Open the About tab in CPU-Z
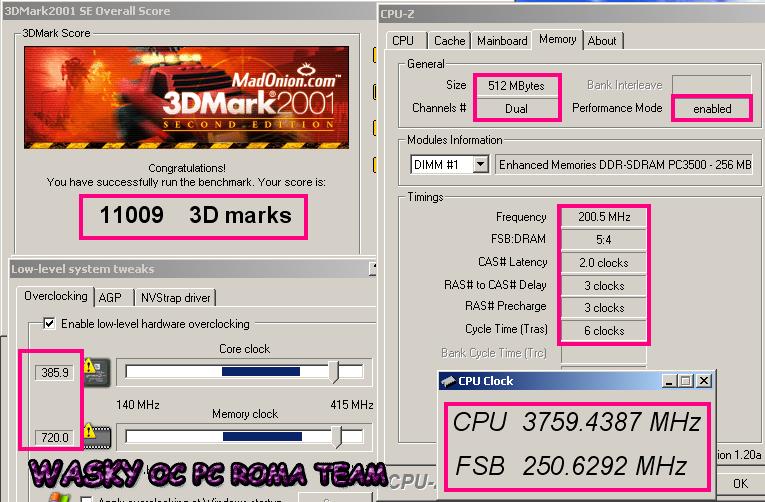 click(x=602, y=41)
